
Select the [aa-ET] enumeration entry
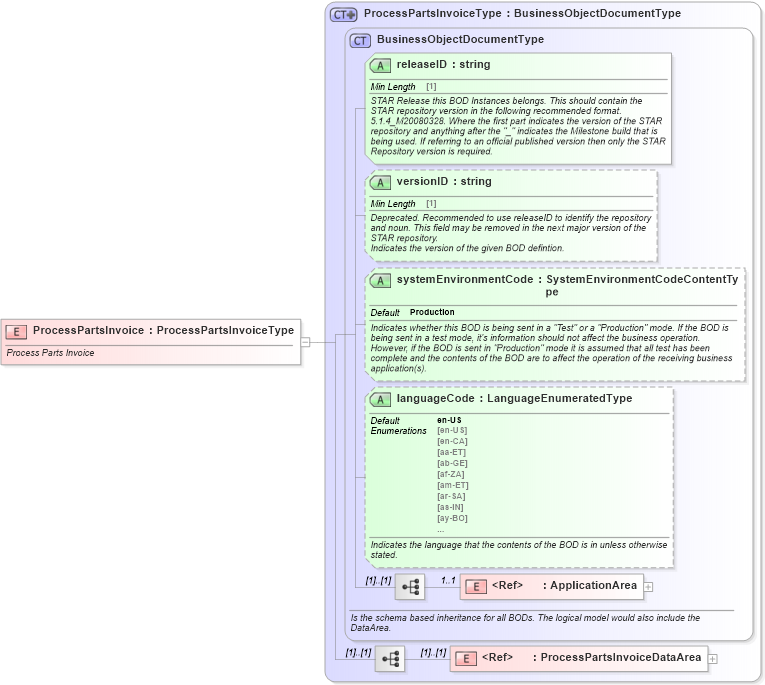point(452,452)
